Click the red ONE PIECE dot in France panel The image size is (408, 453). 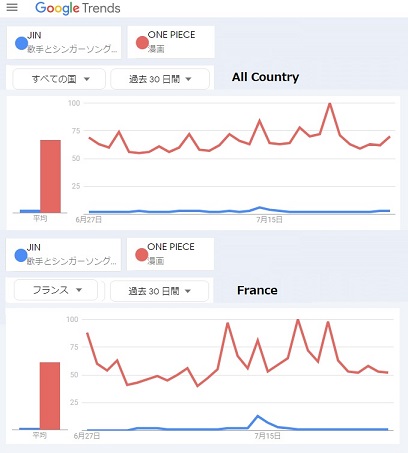click(x=141, y=255)
